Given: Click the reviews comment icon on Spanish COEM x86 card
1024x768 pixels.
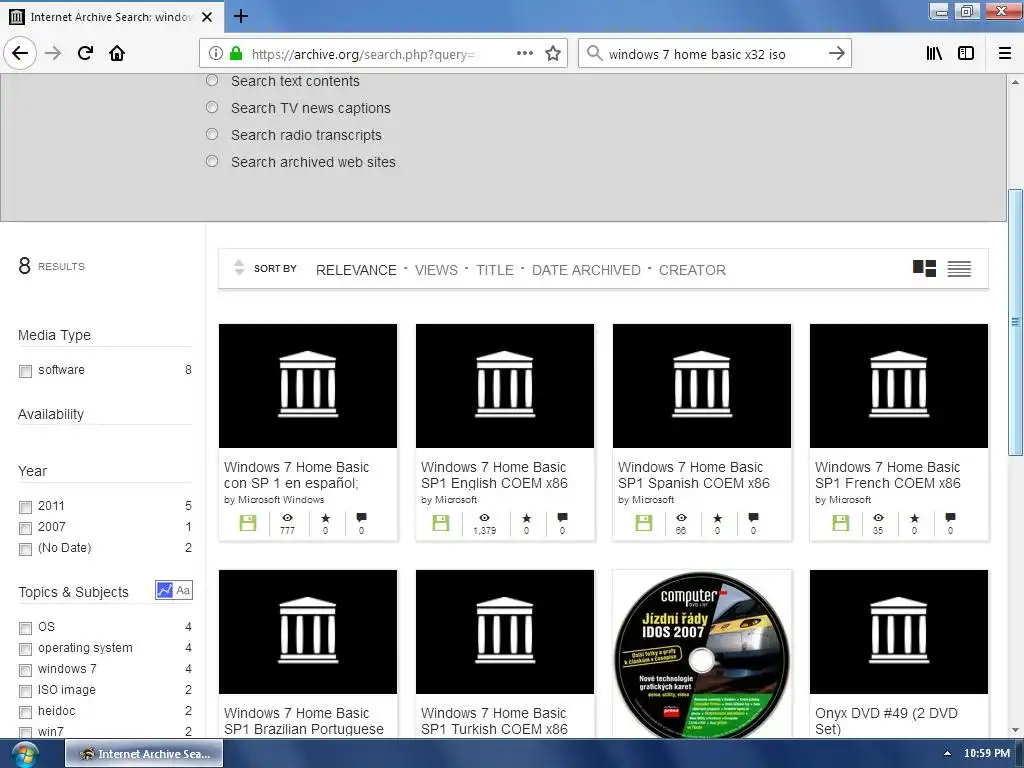Looking at the screenshot, I should pos(753,517).
